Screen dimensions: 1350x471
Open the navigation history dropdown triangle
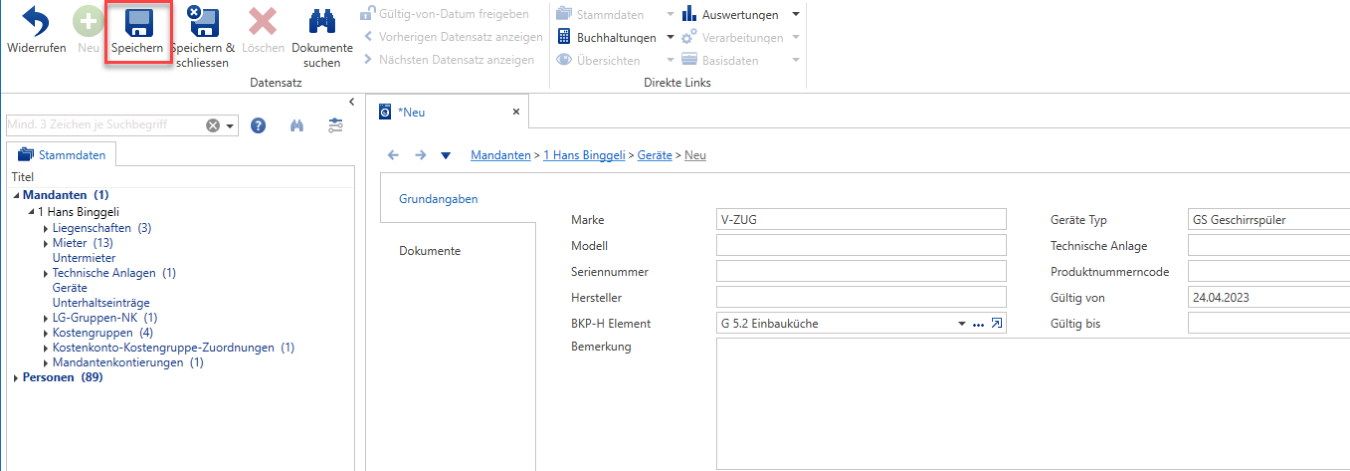pos(446,156)
